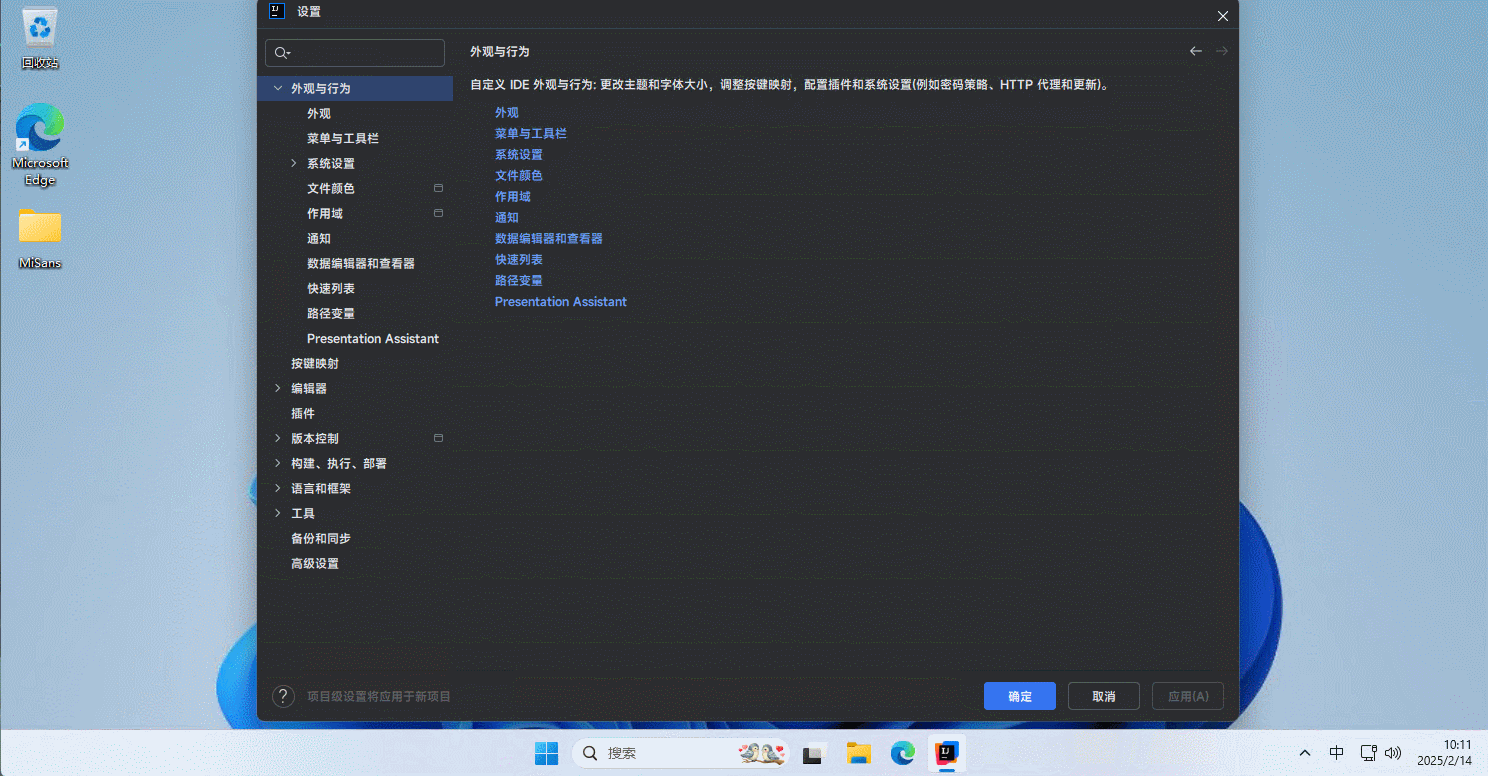Expand the 系统设置 tree node
The height and width of the screenshot is (776, 1488).
293,163
